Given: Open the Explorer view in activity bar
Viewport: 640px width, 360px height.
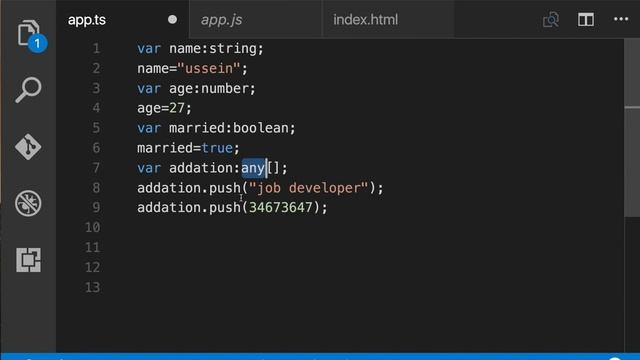Looking at the screenshot, I should click(x=29, y=34).
